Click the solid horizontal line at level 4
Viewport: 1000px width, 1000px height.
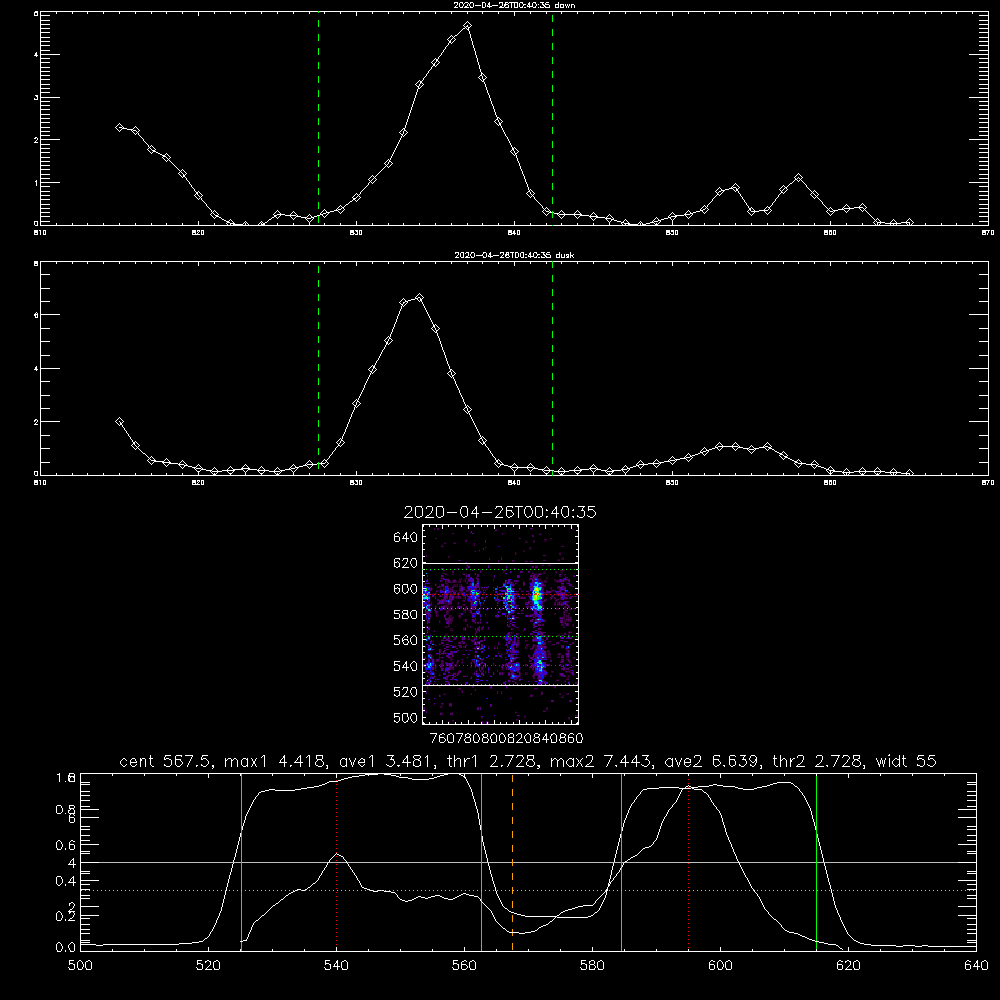click(528, 862)
